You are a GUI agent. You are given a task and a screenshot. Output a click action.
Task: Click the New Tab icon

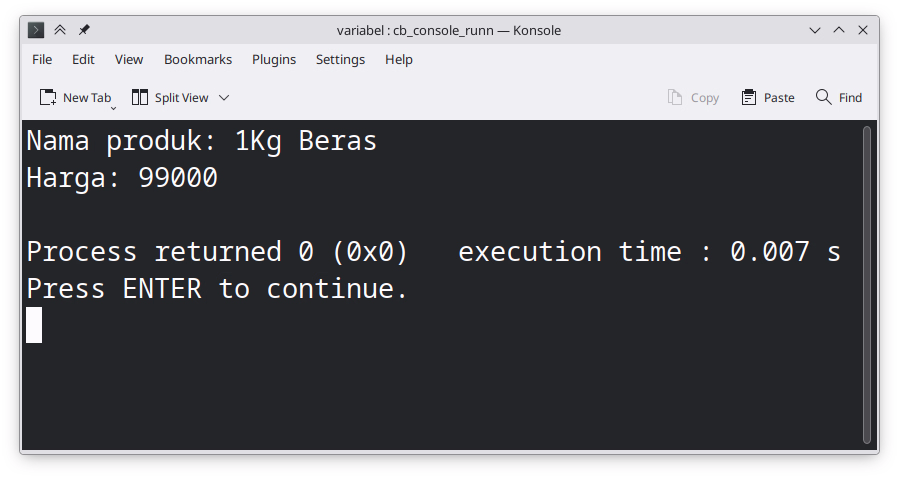(x=48, y=97)
